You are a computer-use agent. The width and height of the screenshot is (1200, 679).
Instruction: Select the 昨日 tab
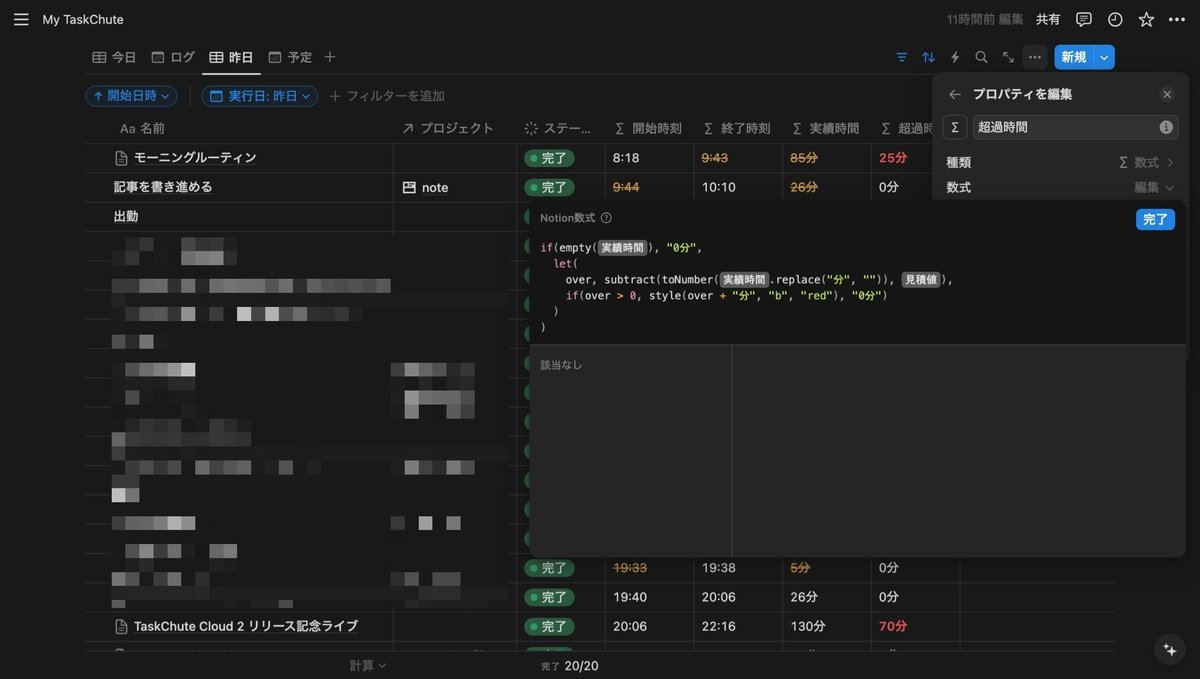click(x=232, y=57)
